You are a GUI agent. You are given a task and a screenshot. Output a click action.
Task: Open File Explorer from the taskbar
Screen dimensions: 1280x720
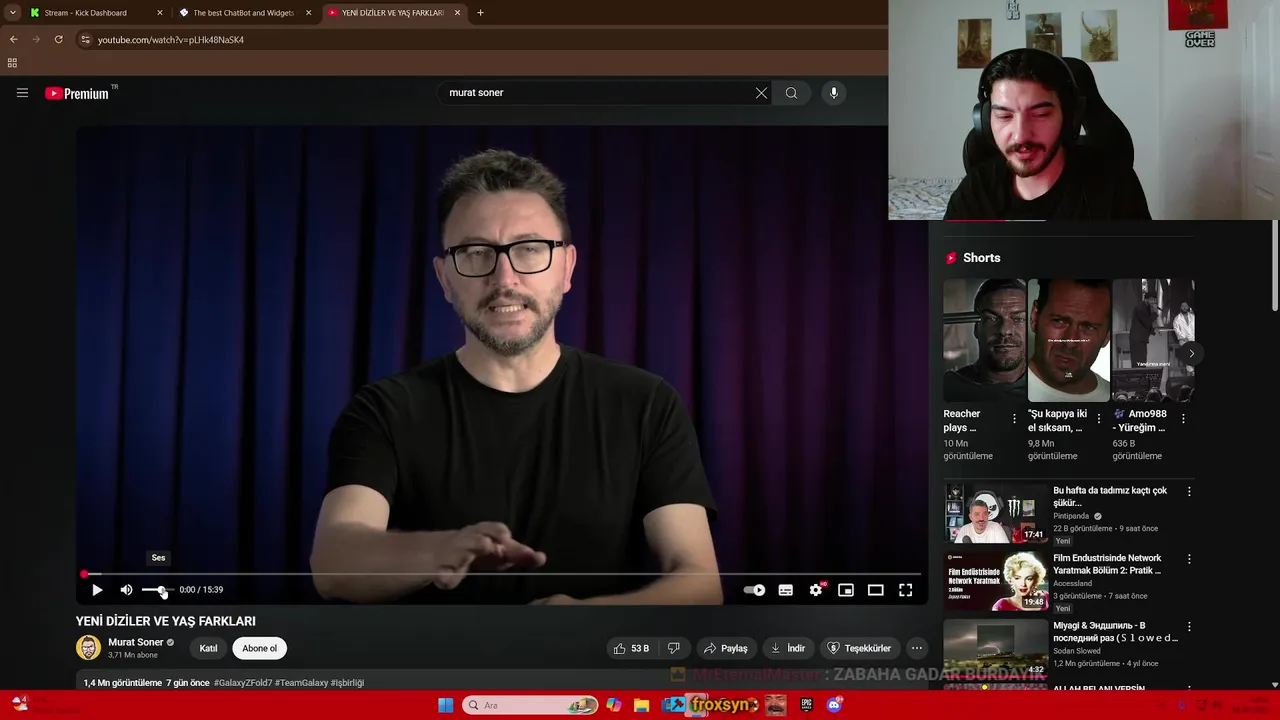click(642, 705)
